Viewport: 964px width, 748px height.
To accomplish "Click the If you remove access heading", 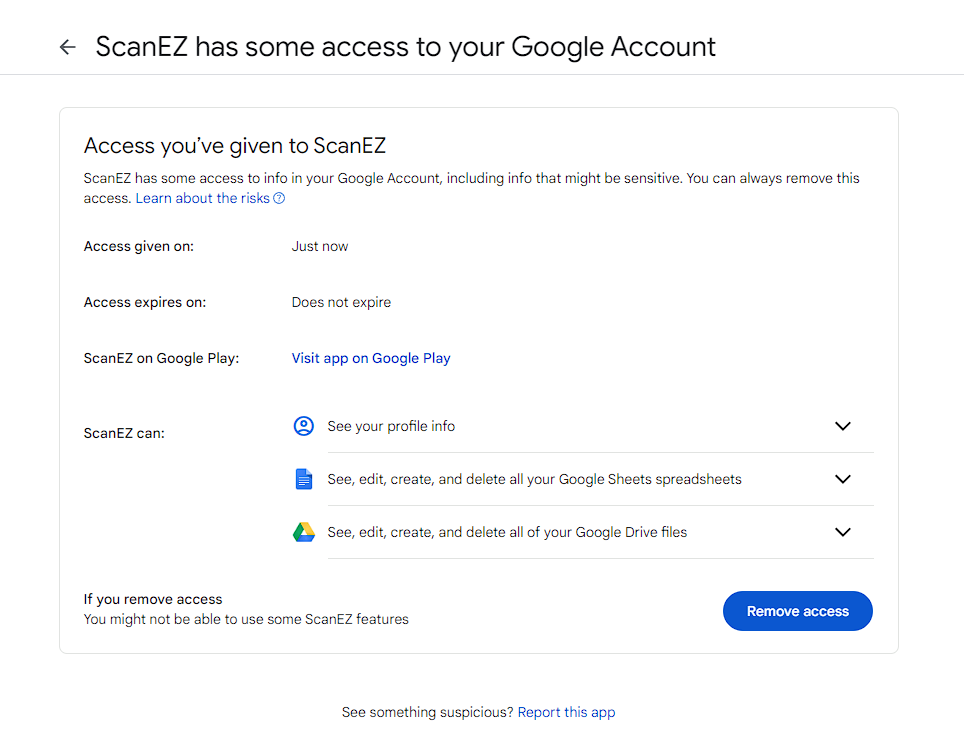I will click(153, 599).
